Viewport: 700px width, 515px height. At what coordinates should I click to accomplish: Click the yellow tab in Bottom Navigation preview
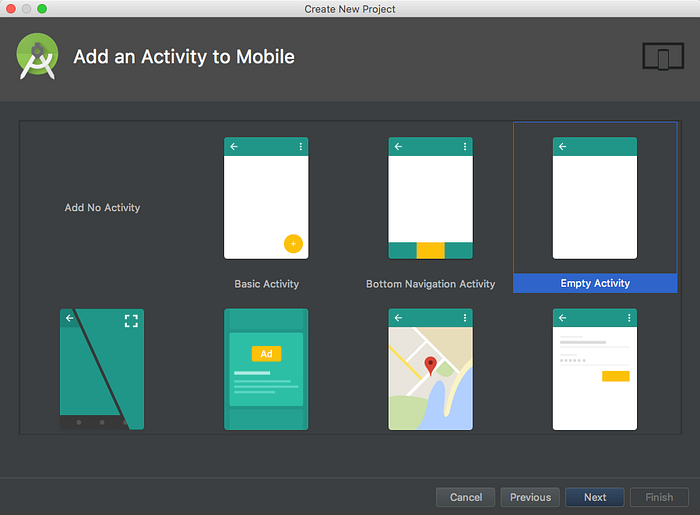pyautogui.click(x=430, y=250)
